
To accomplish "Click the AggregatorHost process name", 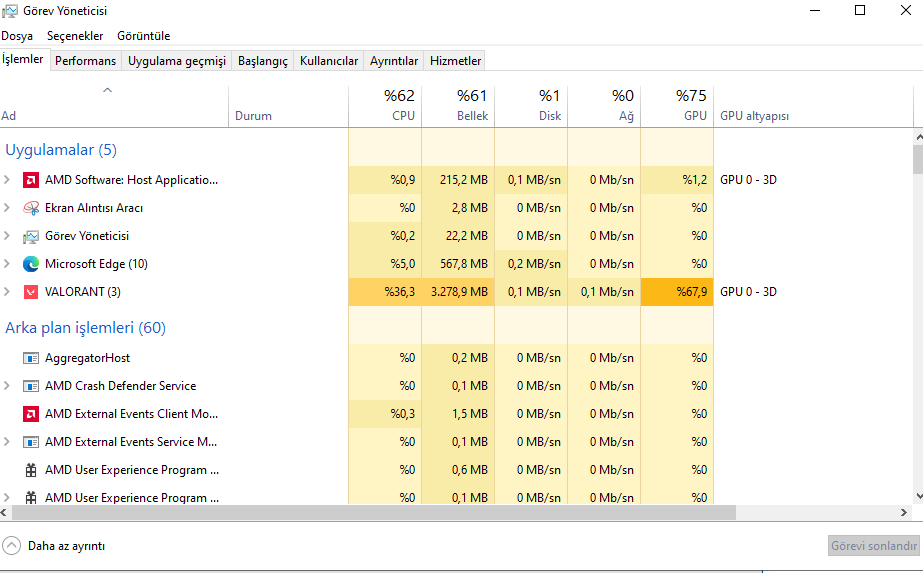I will point(88,358).
